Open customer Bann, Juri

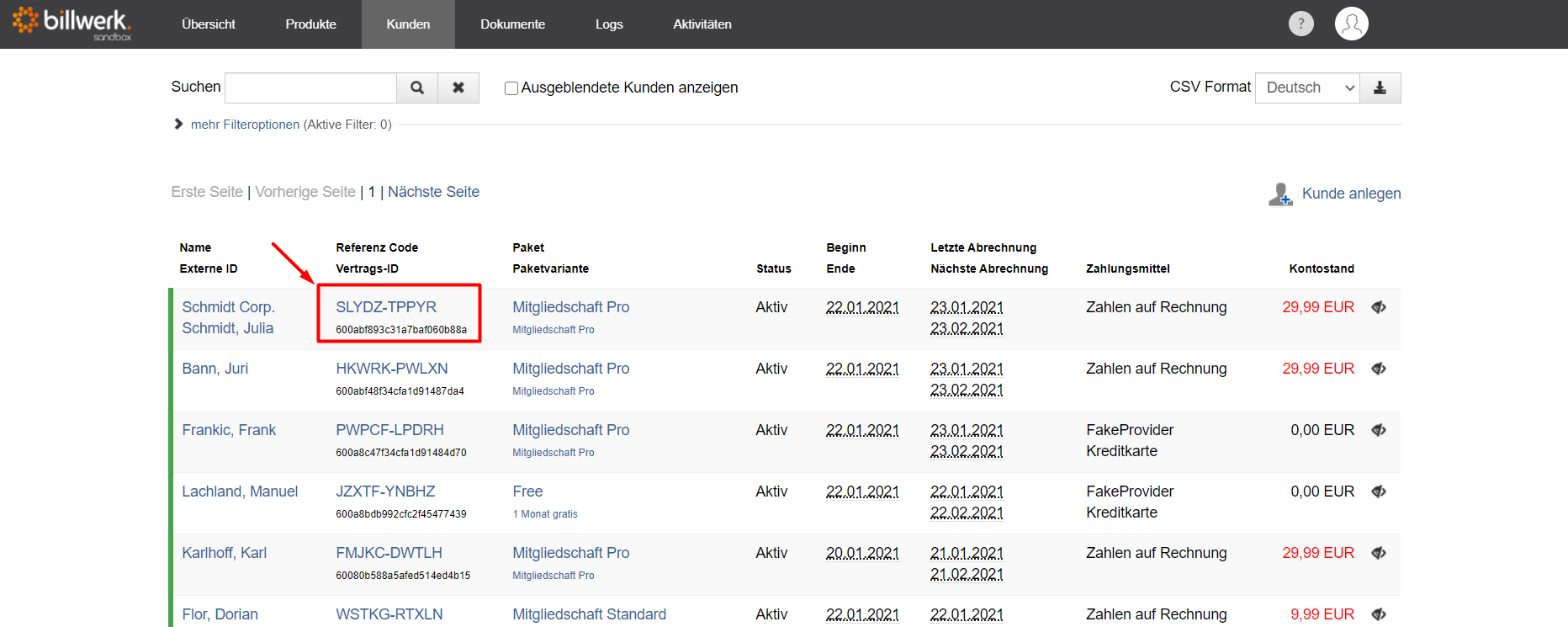pos(215,369)
